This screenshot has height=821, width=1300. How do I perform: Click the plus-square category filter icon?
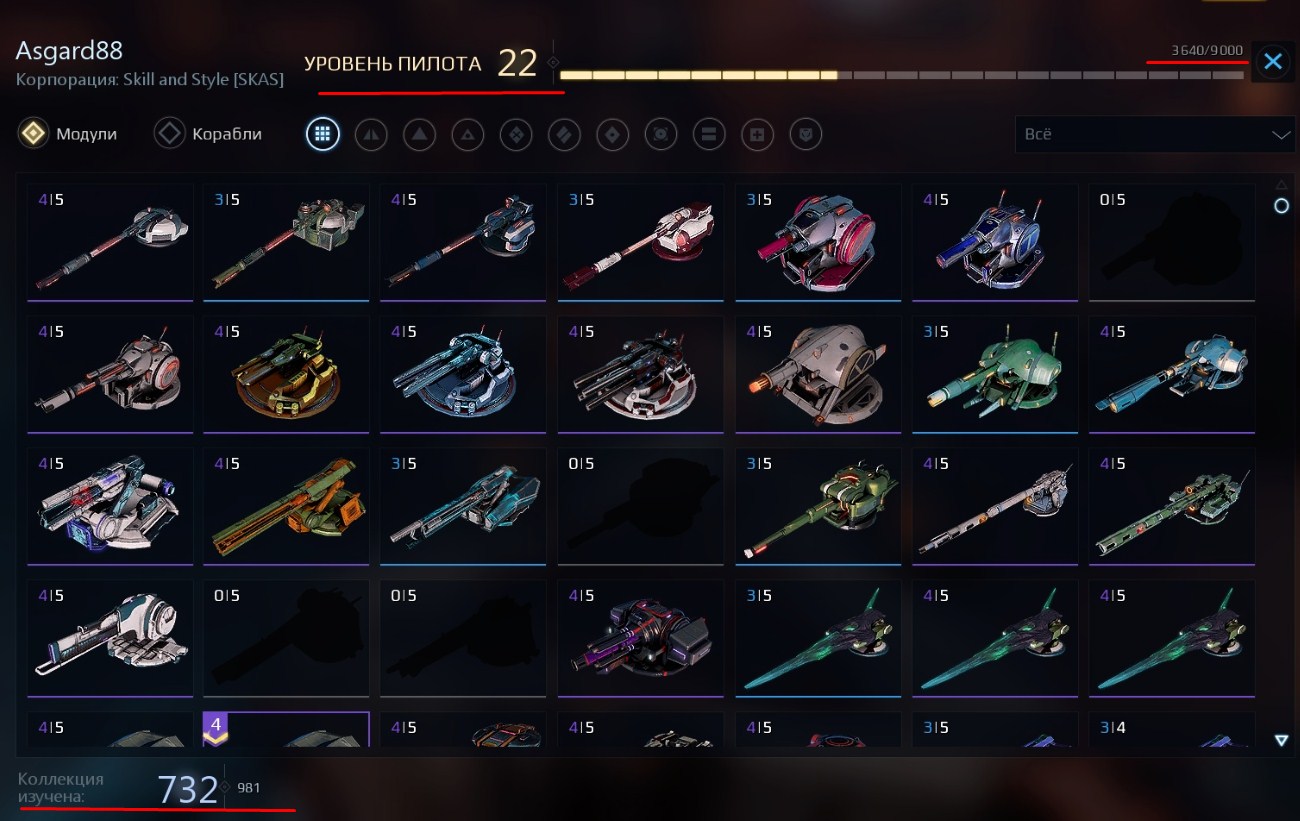[757, 134]
